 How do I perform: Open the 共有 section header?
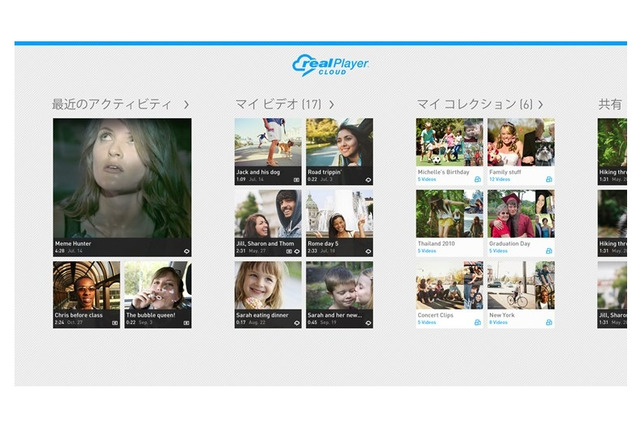click(610, 104)
